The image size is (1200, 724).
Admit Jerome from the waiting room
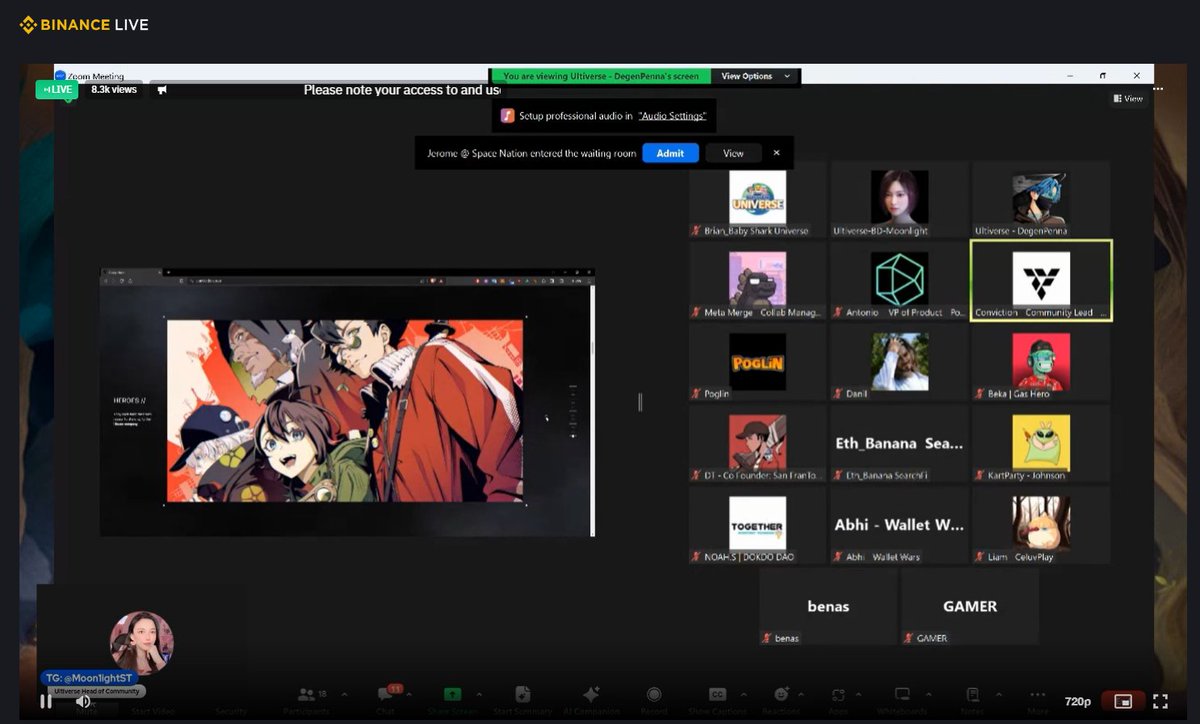tap(670, 153)
